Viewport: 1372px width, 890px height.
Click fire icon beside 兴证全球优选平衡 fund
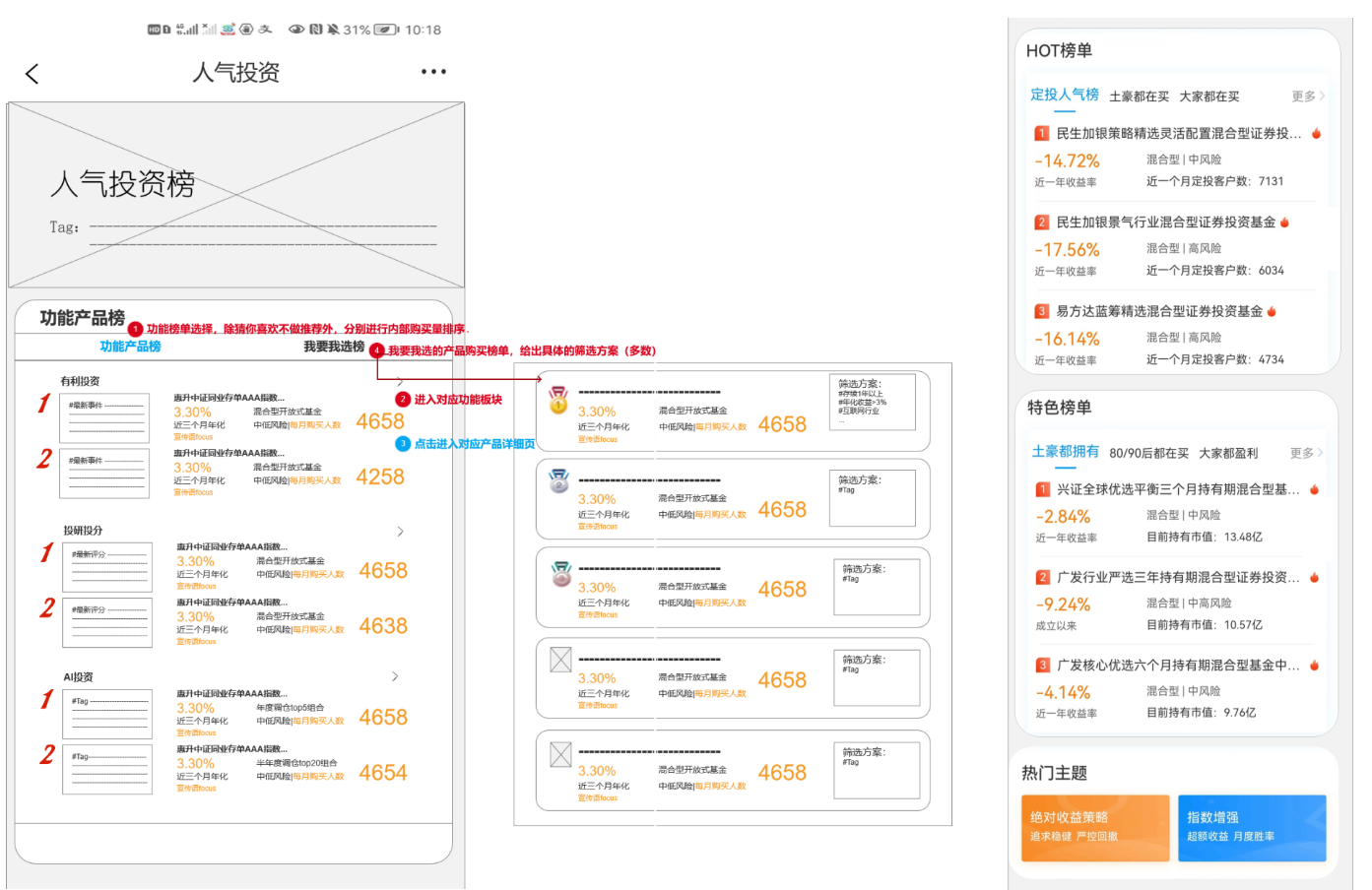click(1314, 489)
